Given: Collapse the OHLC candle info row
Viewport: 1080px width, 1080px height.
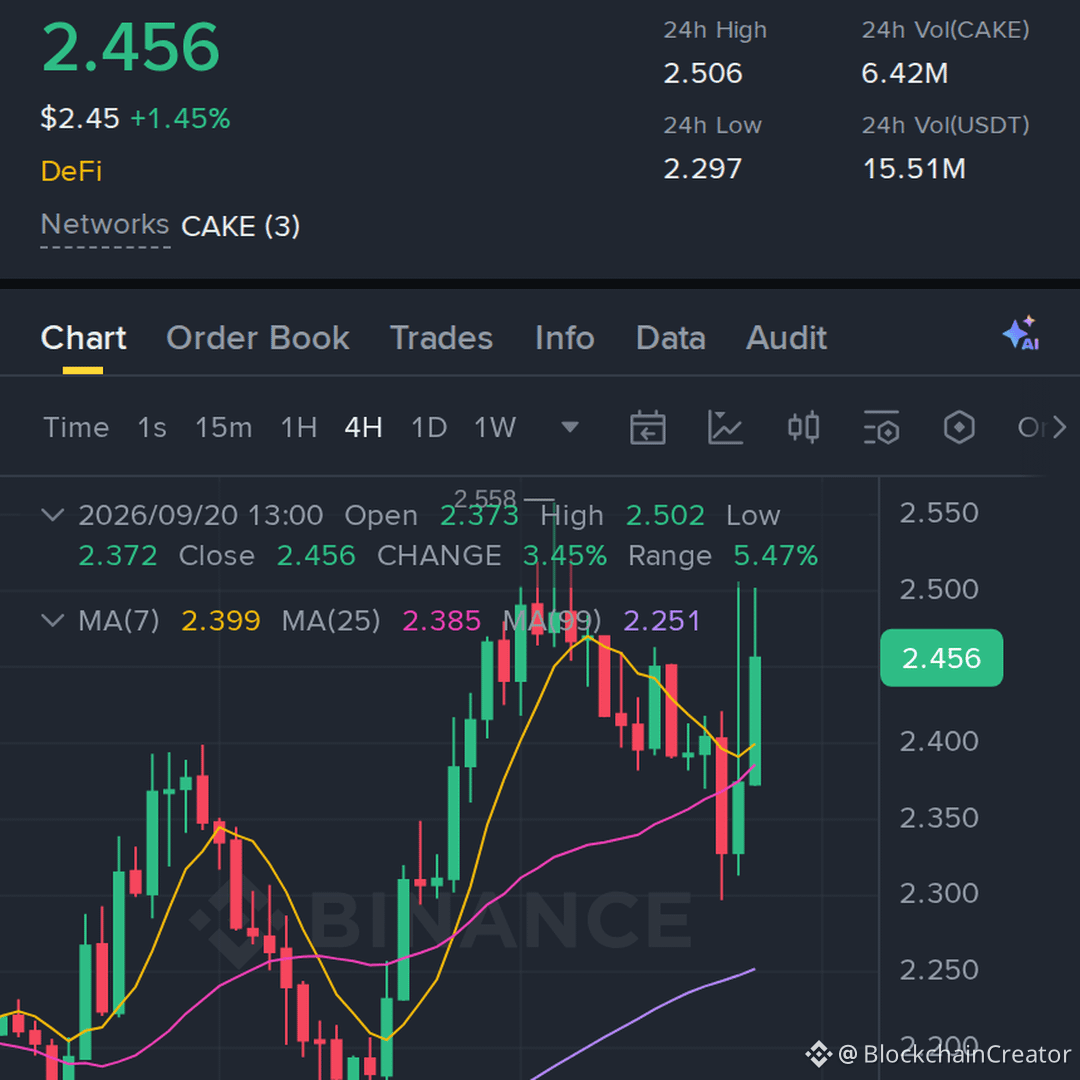Looking at the screenshot, I should (x=53, y=515).
